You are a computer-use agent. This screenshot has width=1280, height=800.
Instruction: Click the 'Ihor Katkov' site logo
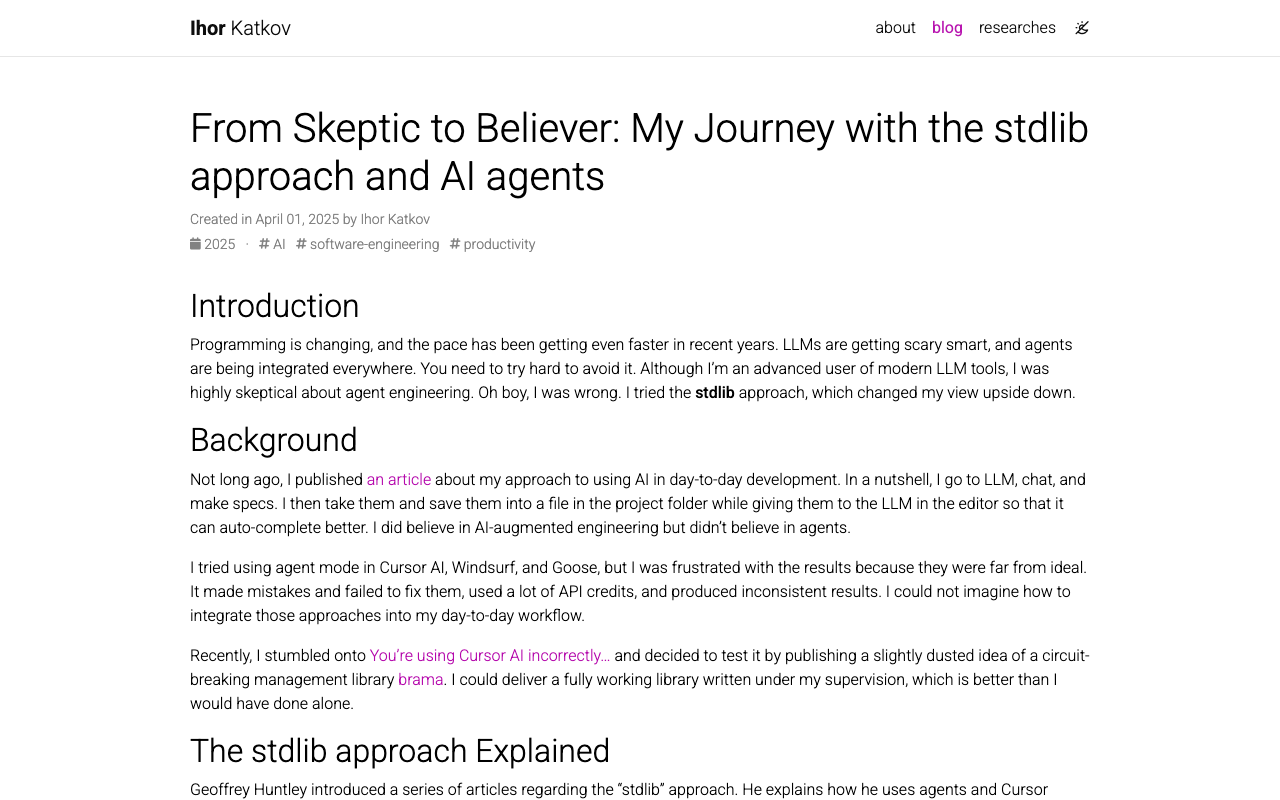click(x=240, y=27)
